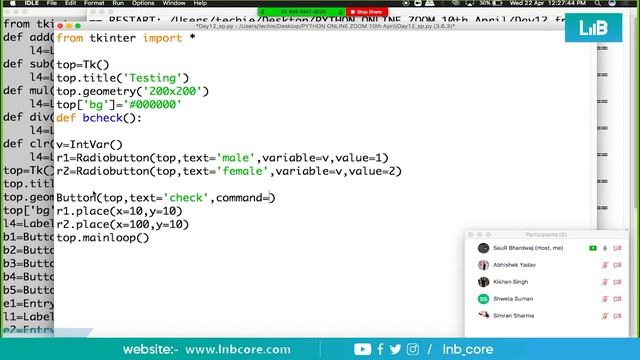Image resolution: width=640 pixels, height=360 pixels.
Task: Click the green Zoom meeting ID bar
Action: coord(302,12)
